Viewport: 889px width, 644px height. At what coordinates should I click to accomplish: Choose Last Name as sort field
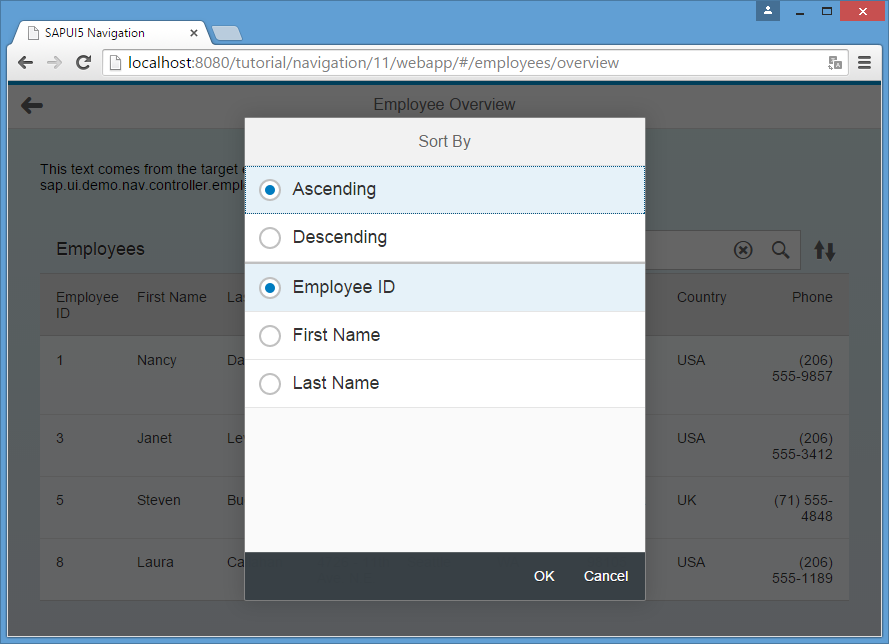pyautogui.click(x=270, y=384)
